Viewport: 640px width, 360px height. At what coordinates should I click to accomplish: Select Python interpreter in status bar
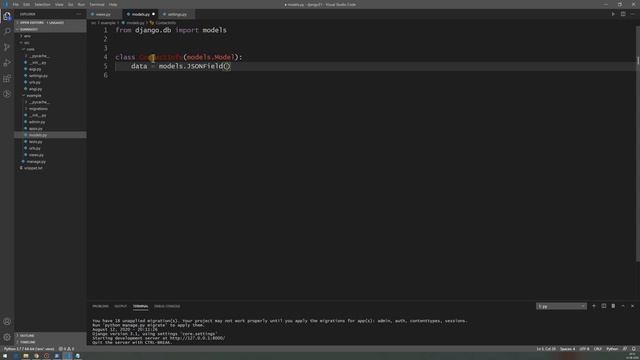click(29, 349)
